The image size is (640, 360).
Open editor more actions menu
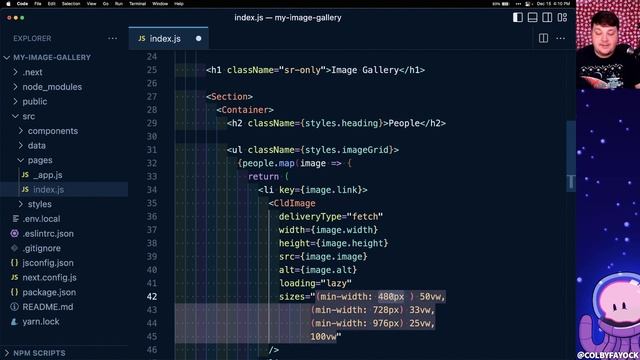coord(561,38)
